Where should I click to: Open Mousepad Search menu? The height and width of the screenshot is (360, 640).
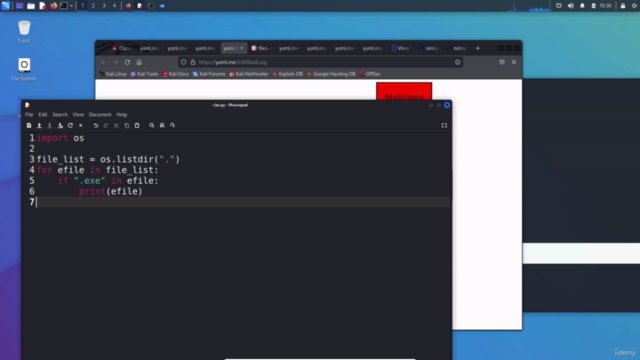tap(60, 115)
